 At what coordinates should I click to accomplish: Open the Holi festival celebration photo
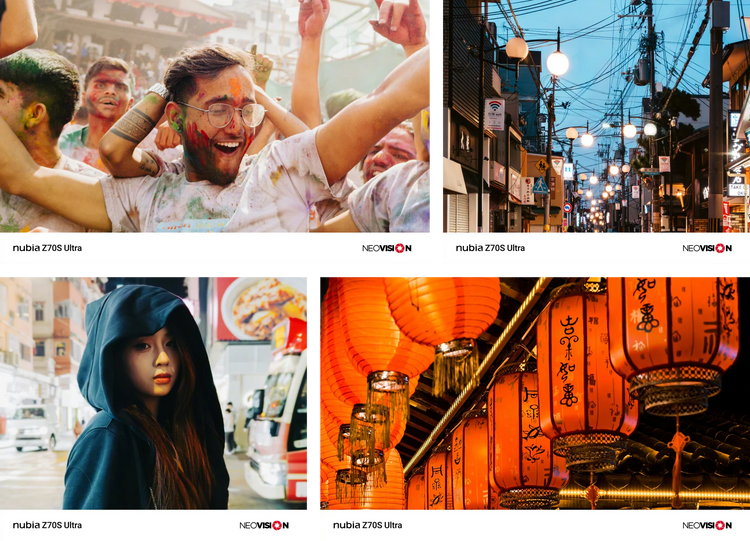(x=215, y=116)
